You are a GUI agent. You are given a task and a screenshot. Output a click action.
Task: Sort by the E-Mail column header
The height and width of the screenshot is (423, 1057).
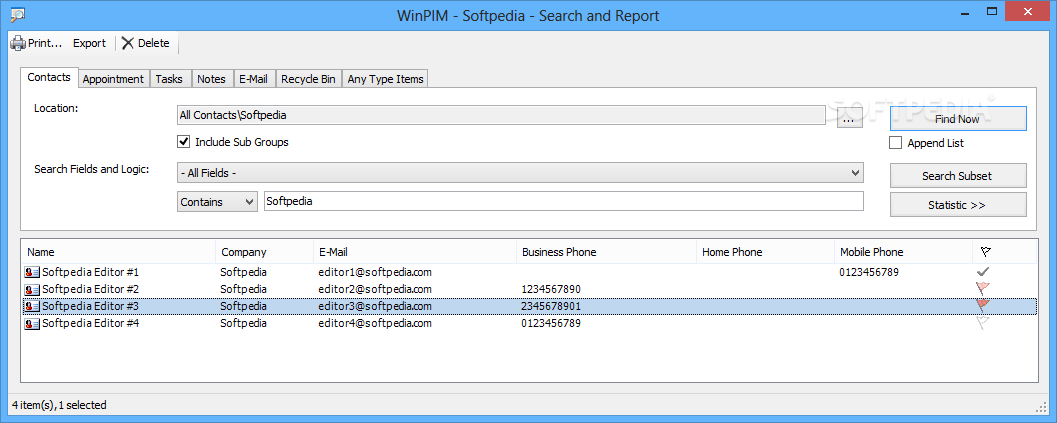click(x=415, y=252)
